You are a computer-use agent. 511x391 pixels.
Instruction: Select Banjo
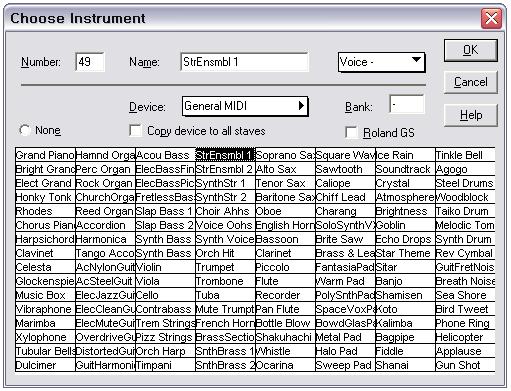tap(405, 281)
